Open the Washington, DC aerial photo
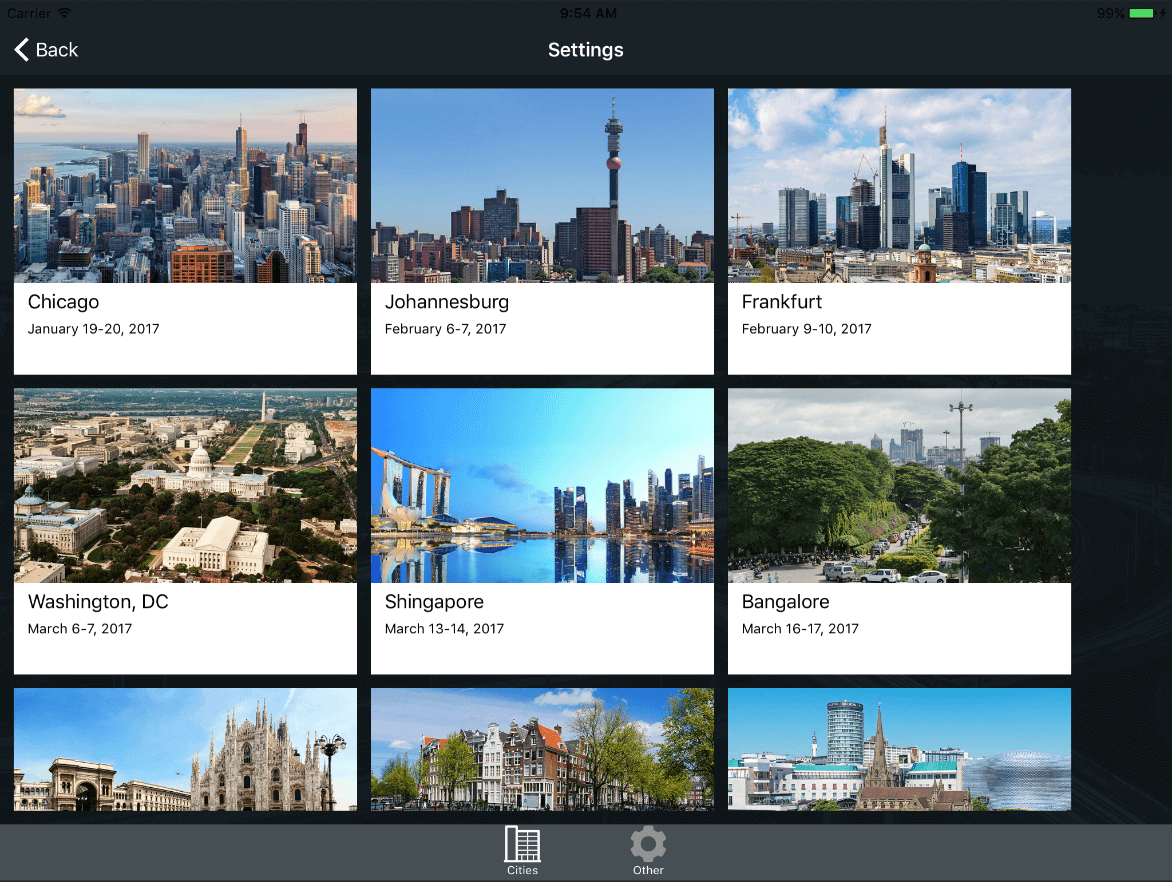This screenshot has width=1172, height=882. coord(185,485)
